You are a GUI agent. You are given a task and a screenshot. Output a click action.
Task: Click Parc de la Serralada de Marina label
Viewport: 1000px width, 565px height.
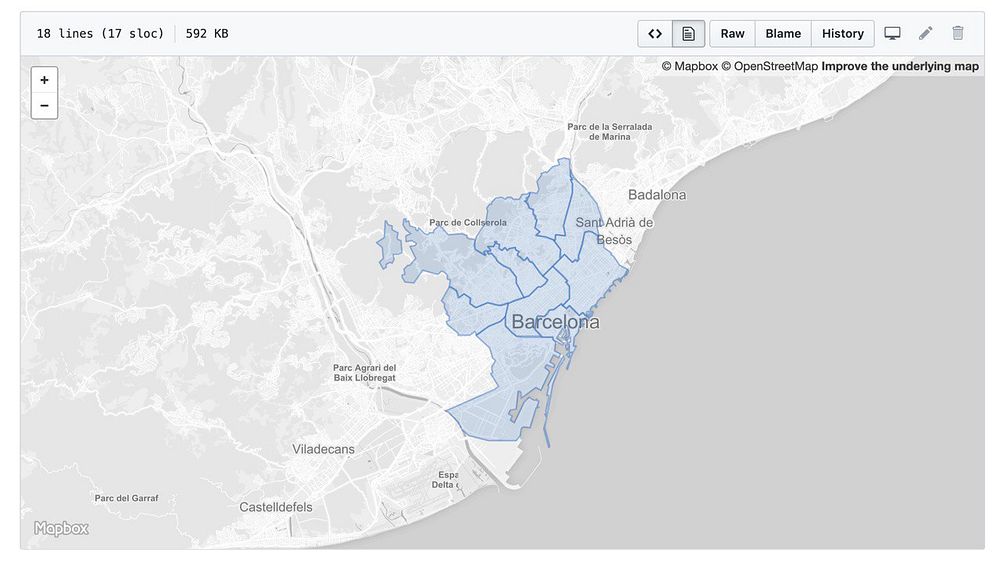[x=610, y=132]
